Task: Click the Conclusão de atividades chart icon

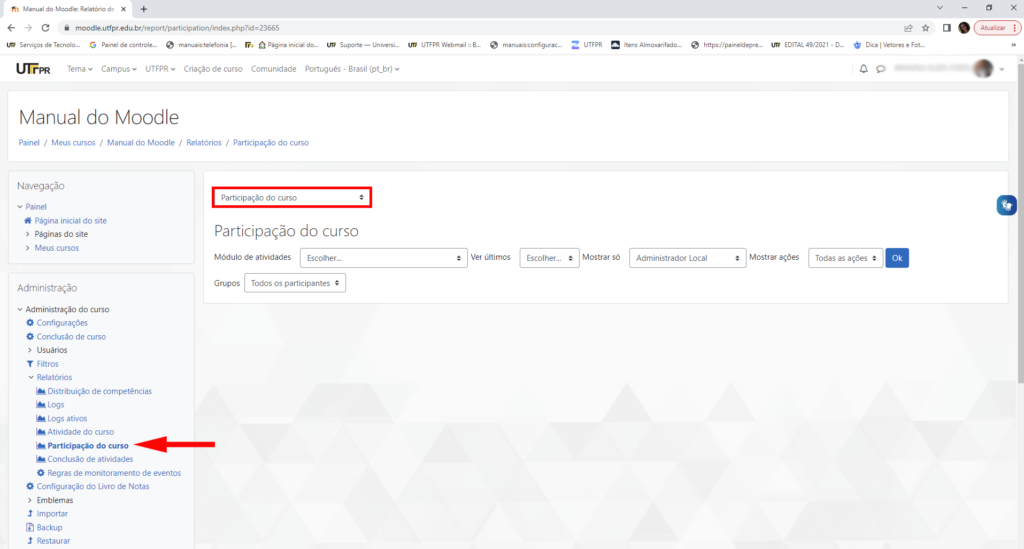Action: pos(40,459)
